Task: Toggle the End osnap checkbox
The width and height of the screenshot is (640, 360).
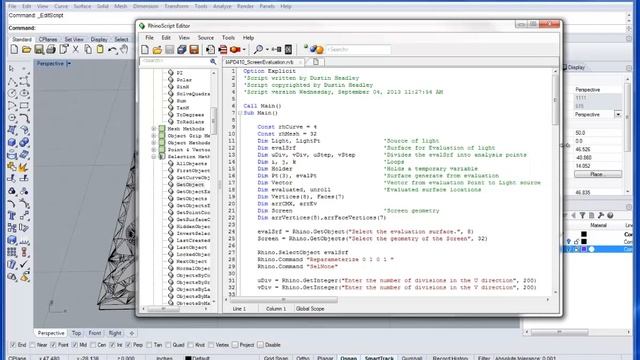Action: tap(13, 345)
